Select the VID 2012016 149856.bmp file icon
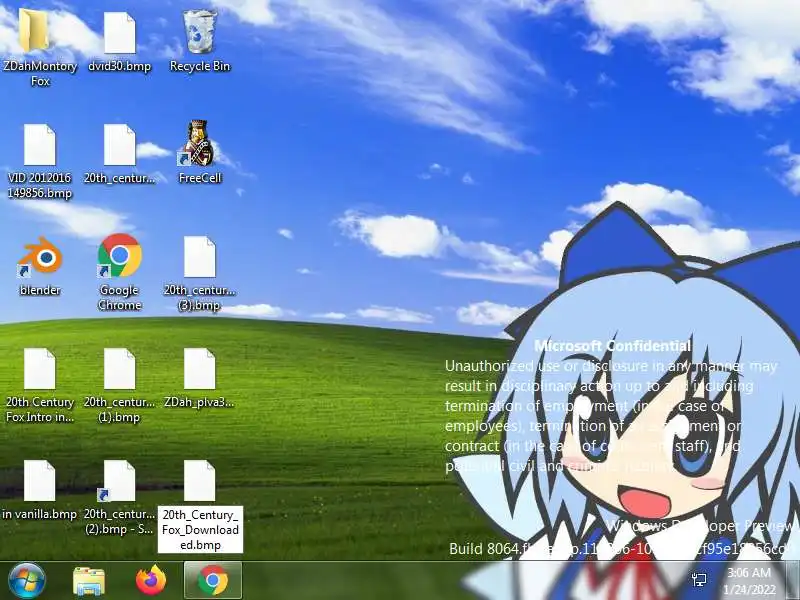The width and height of the screenshot is (800, 600). click(39, 145)
